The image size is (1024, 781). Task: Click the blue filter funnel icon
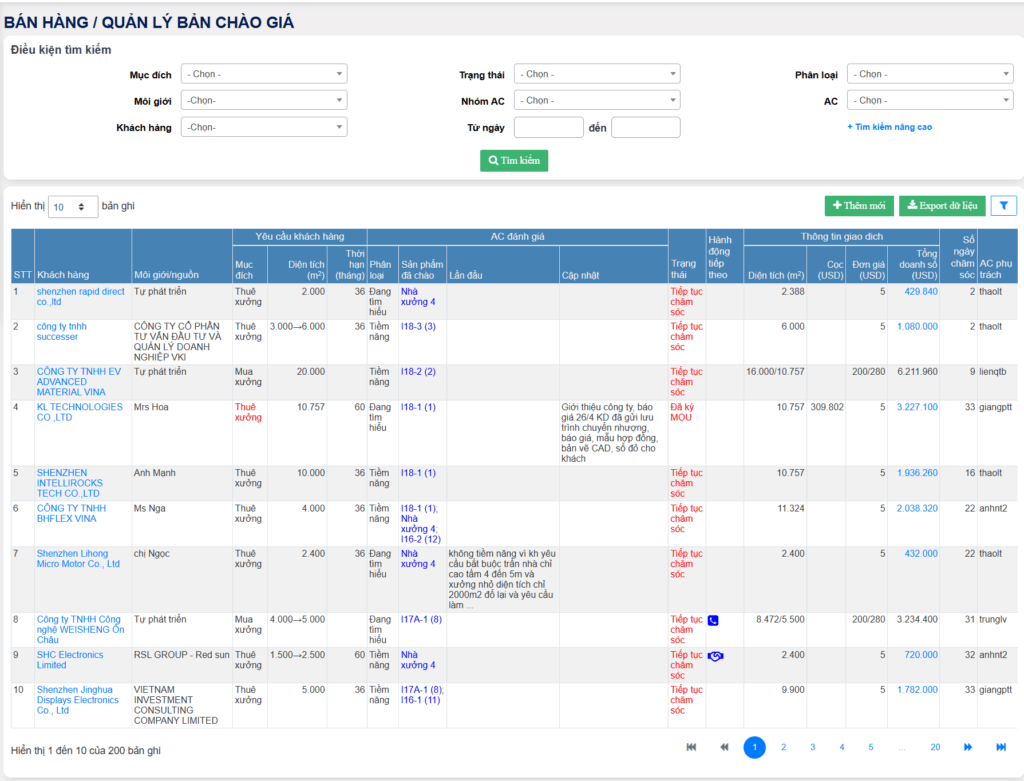tap(1003, 206)
